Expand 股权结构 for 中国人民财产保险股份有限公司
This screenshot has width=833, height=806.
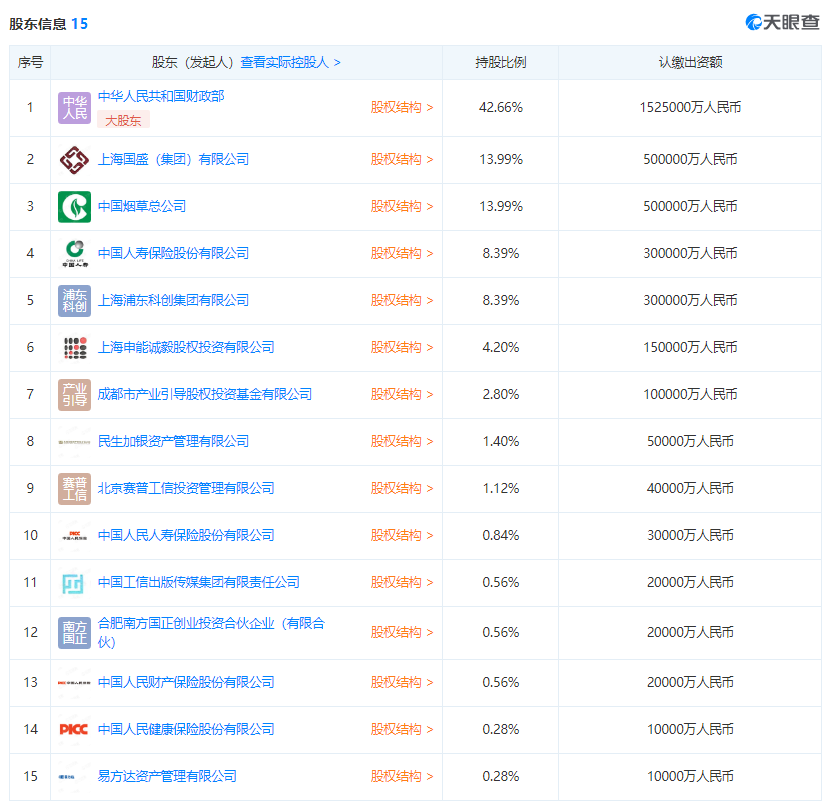(x=402, y=683)
